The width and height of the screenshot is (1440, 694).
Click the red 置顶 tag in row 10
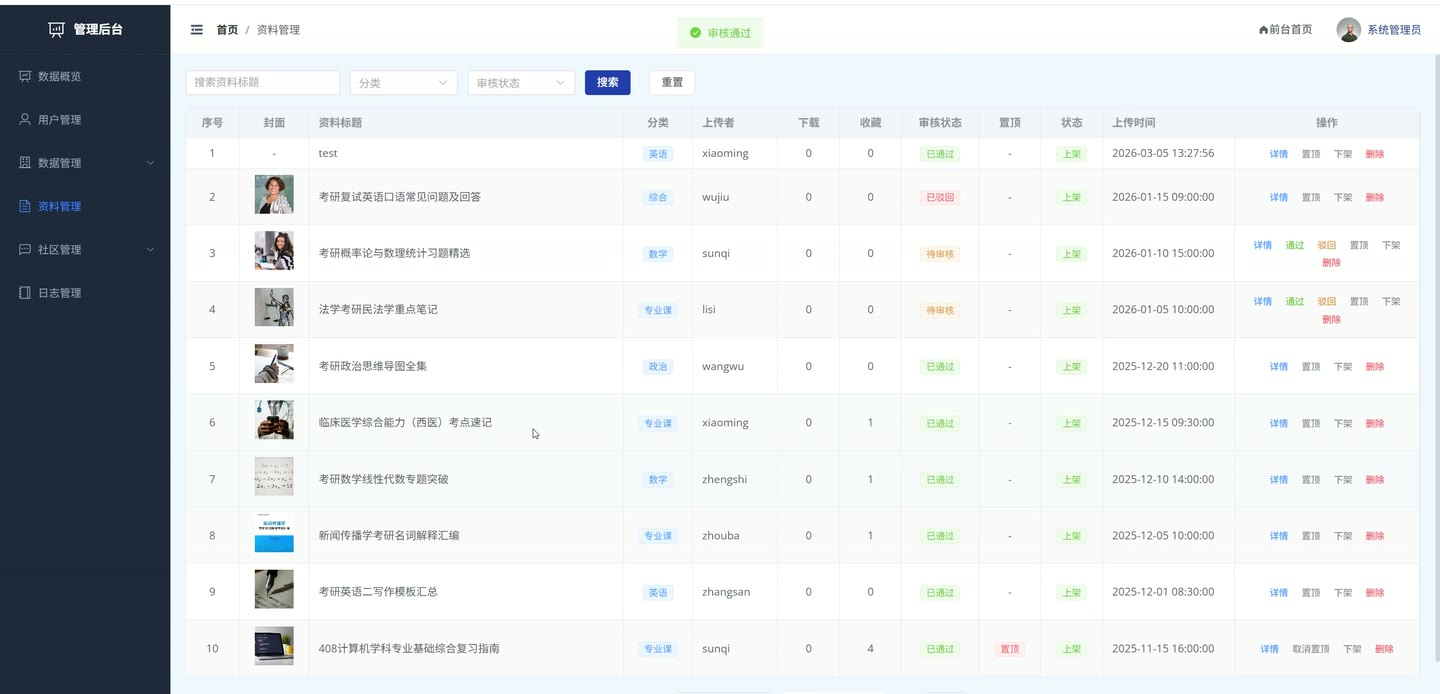click(x=1010, y=649)
